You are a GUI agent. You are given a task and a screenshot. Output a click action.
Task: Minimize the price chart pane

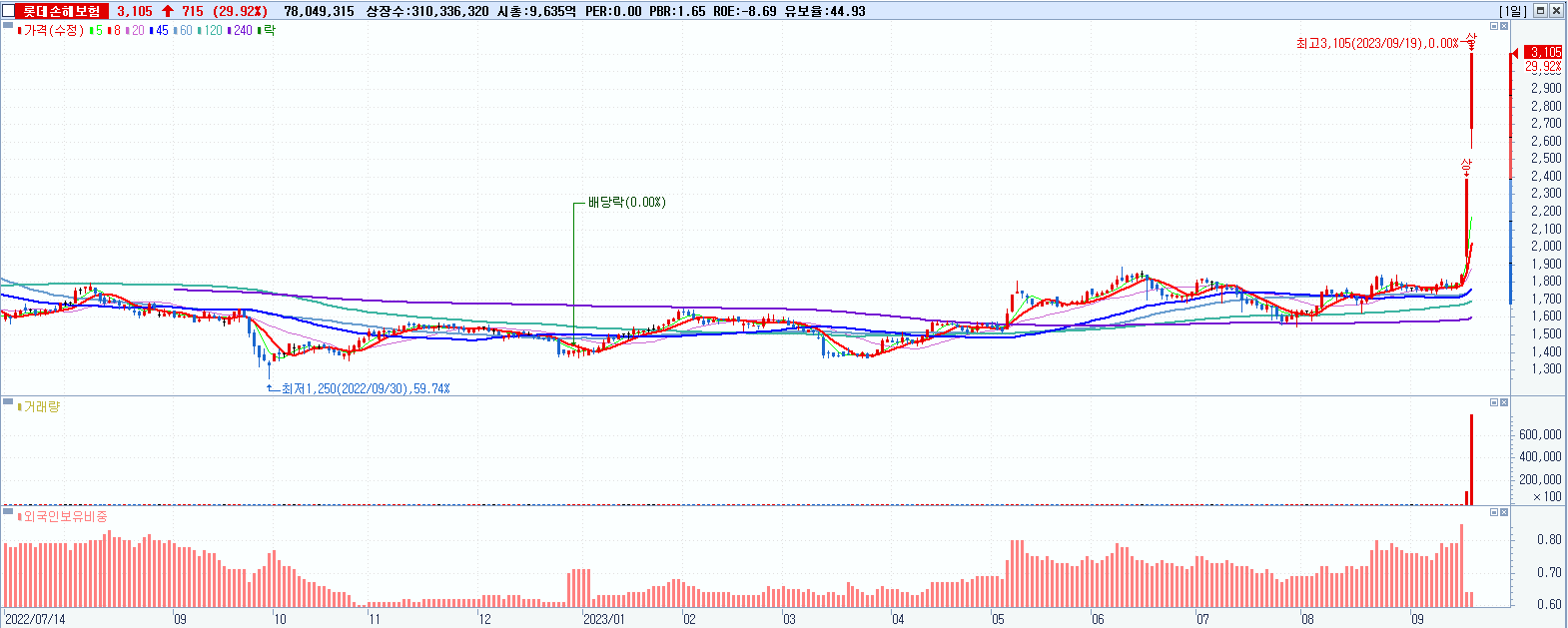point(1494,27)
